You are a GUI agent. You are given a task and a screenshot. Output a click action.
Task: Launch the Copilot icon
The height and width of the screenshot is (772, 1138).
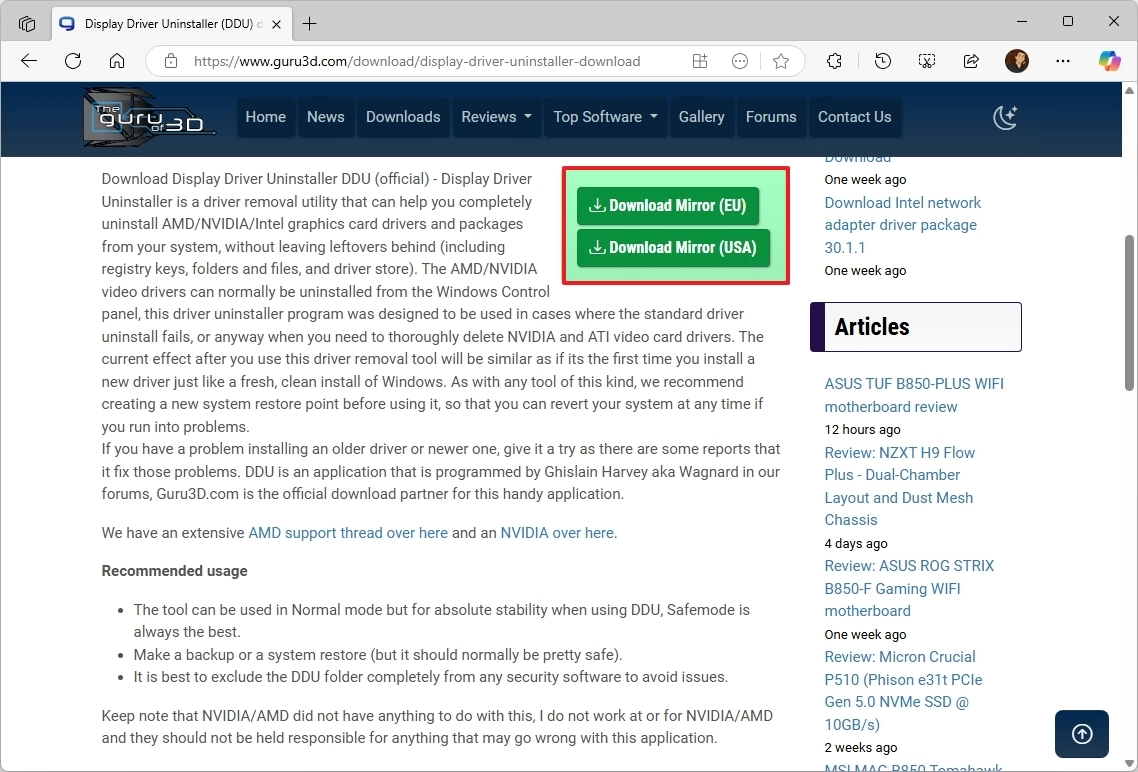coord(1109,61)
